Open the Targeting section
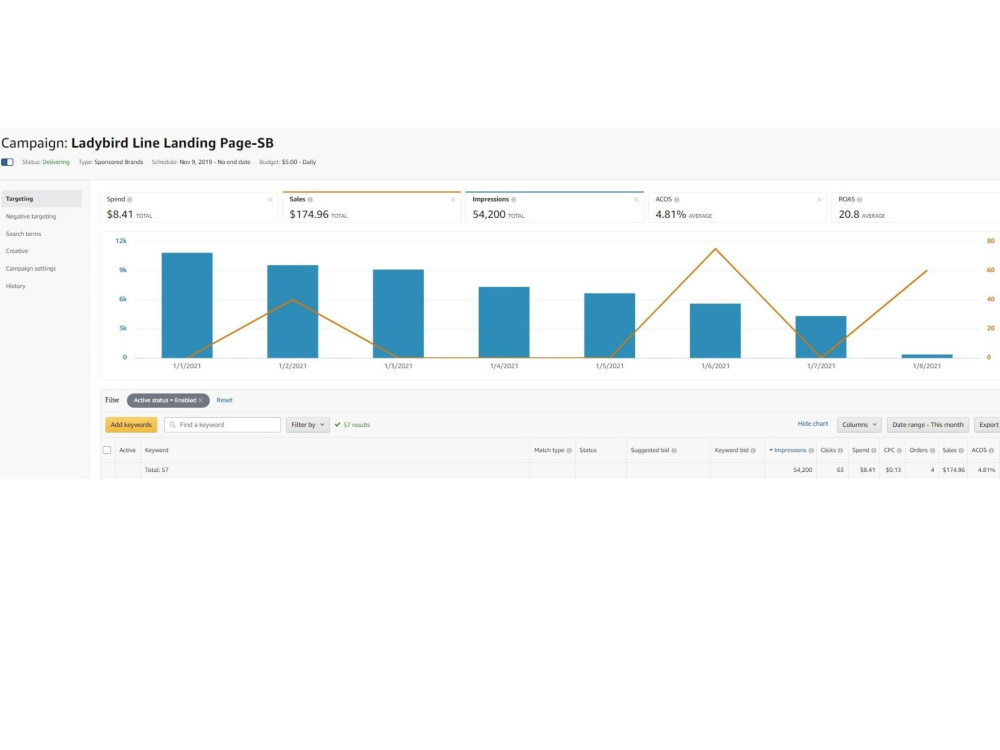The width and height of the screenshot is (1000, 750). click(41, 199)
